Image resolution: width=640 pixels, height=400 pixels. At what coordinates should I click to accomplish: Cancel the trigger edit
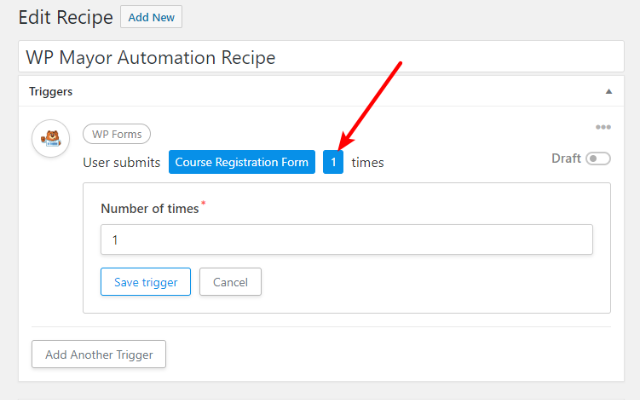[230, 282]
